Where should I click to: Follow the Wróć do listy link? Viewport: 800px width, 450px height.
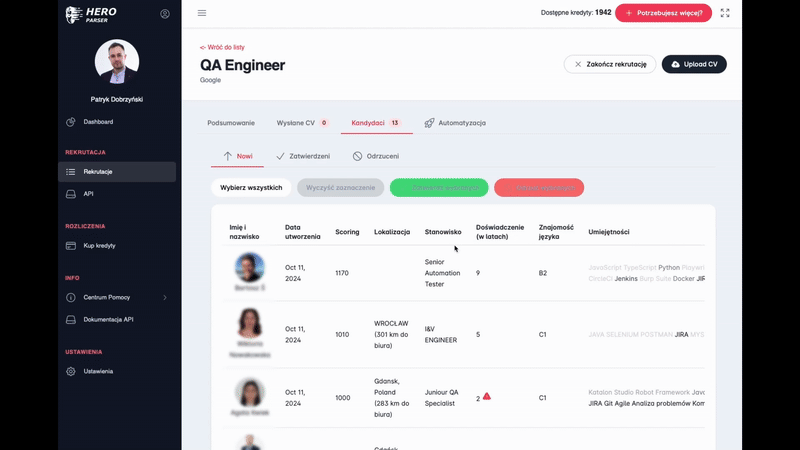pos(222,47)
